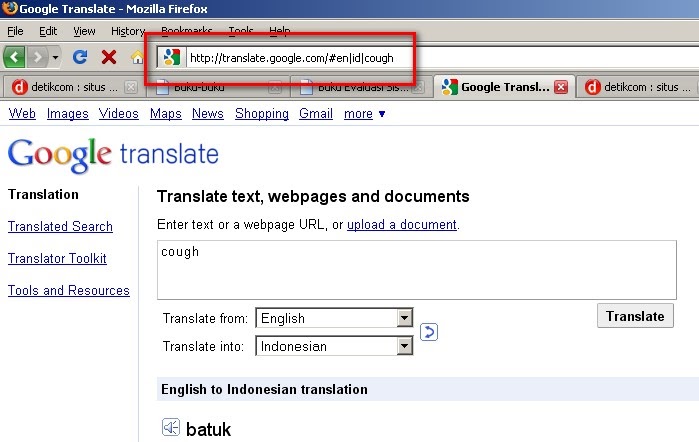Open the Web link in the Google bar
Screen dimensions: 699x442
(22, 114)
